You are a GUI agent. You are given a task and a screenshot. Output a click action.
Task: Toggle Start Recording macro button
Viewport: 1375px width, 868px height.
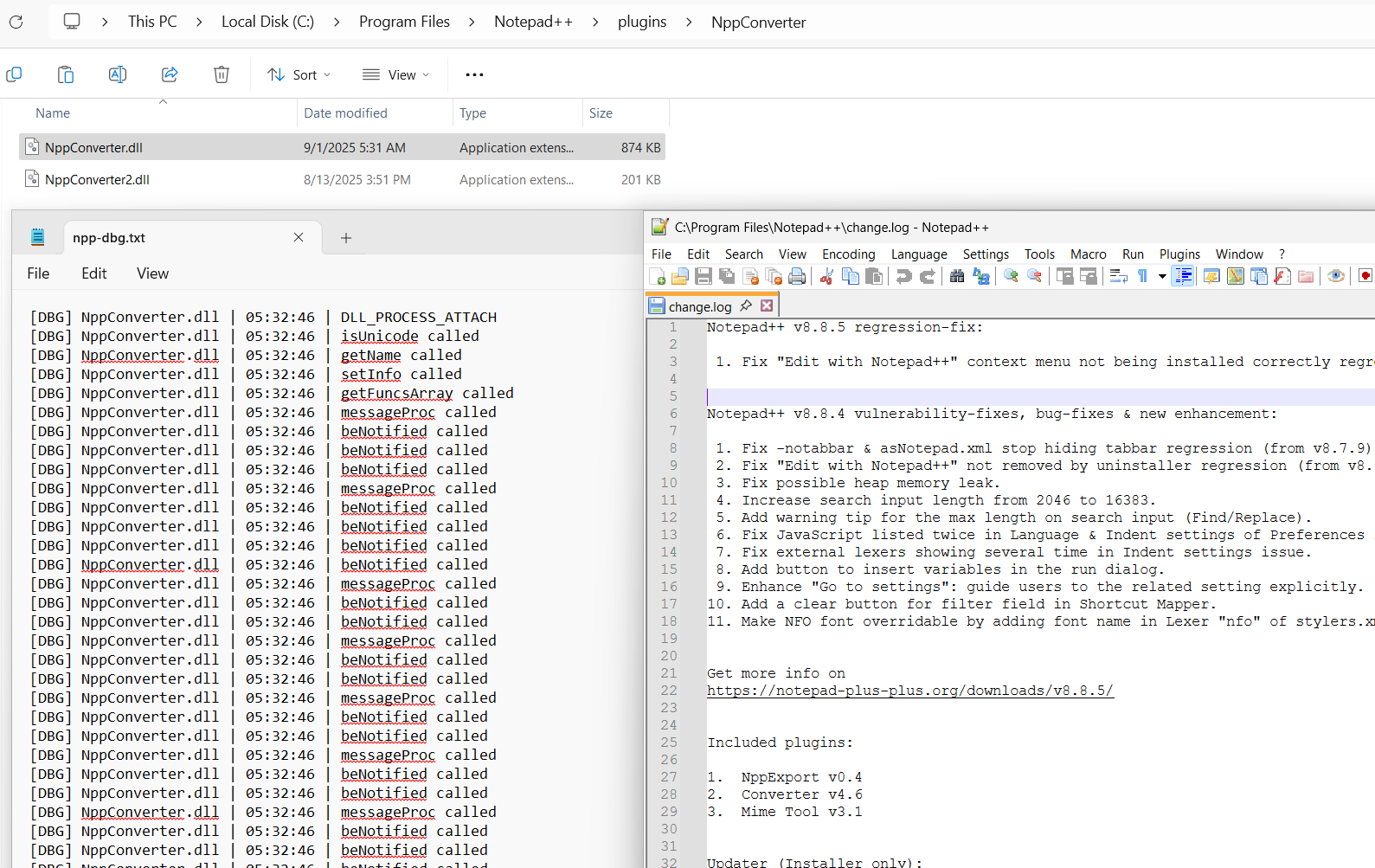[1365, 276]
